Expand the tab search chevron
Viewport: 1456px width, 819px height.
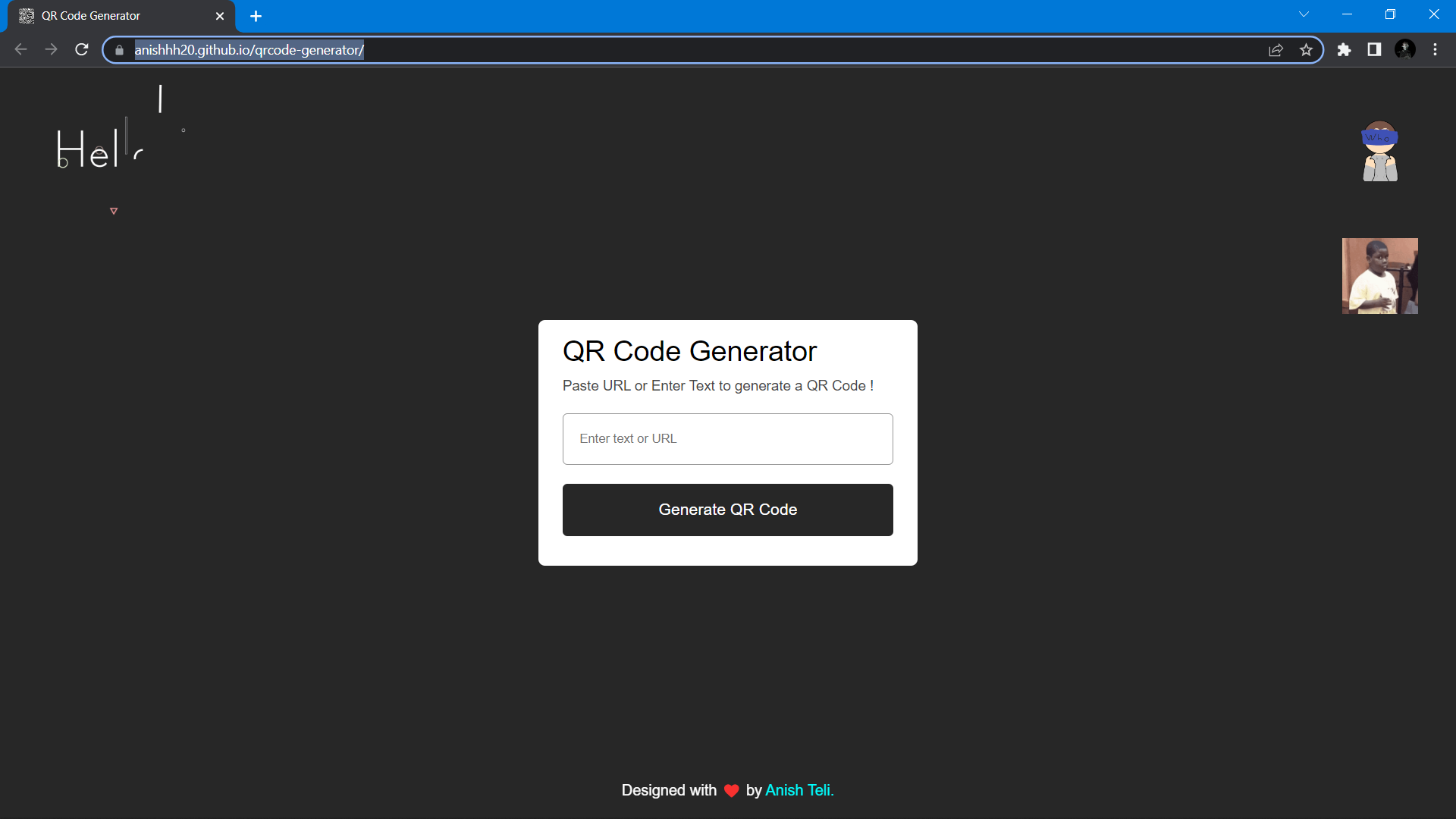tap(1304, 14)
